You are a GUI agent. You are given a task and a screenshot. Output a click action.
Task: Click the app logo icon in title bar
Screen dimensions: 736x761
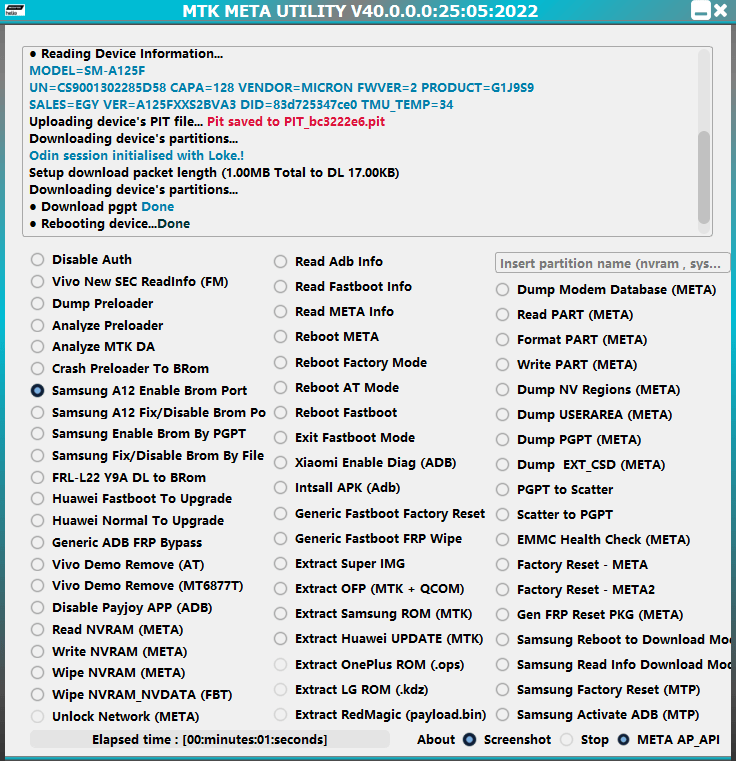[x=15, y=10]
